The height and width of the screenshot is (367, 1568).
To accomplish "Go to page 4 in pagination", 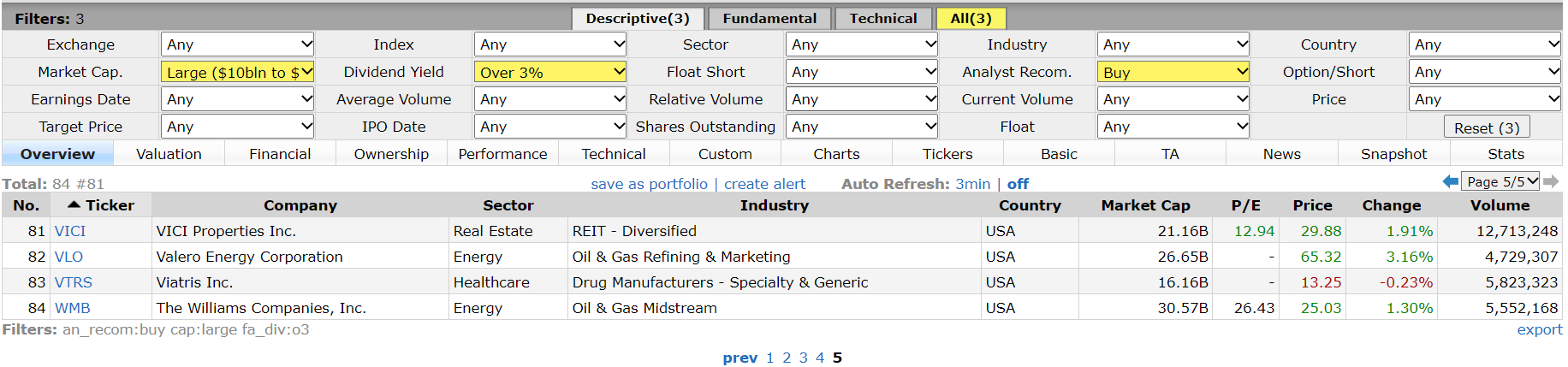I will pyautogui.click(x=820, y=358).
